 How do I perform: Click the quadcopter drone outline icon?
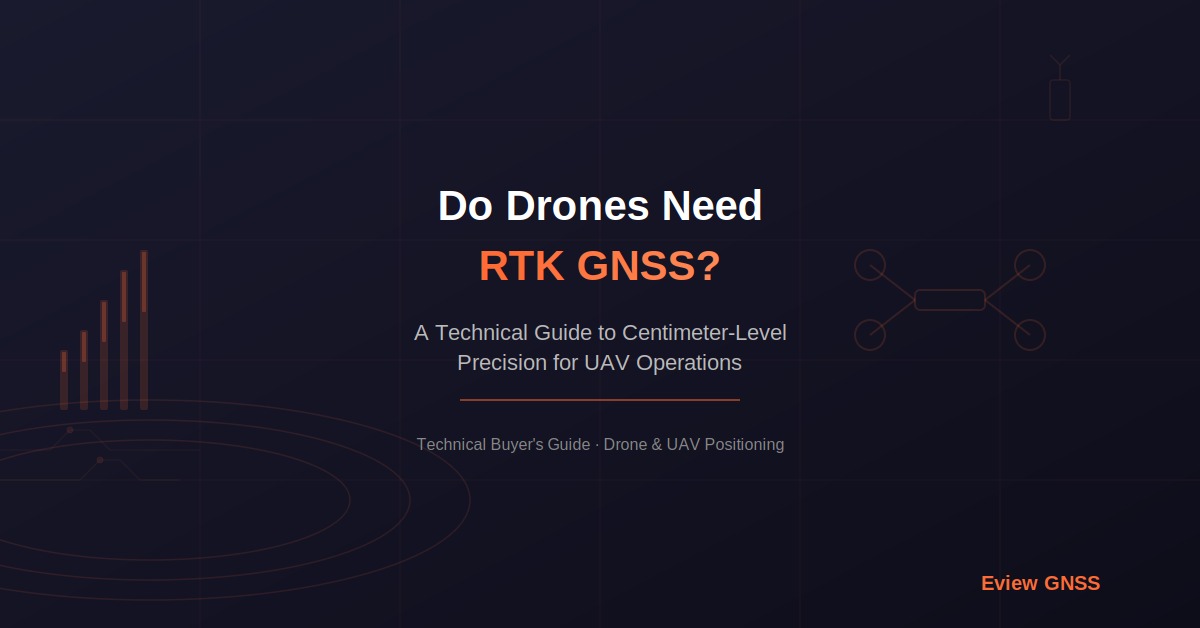tap(950, 300)
